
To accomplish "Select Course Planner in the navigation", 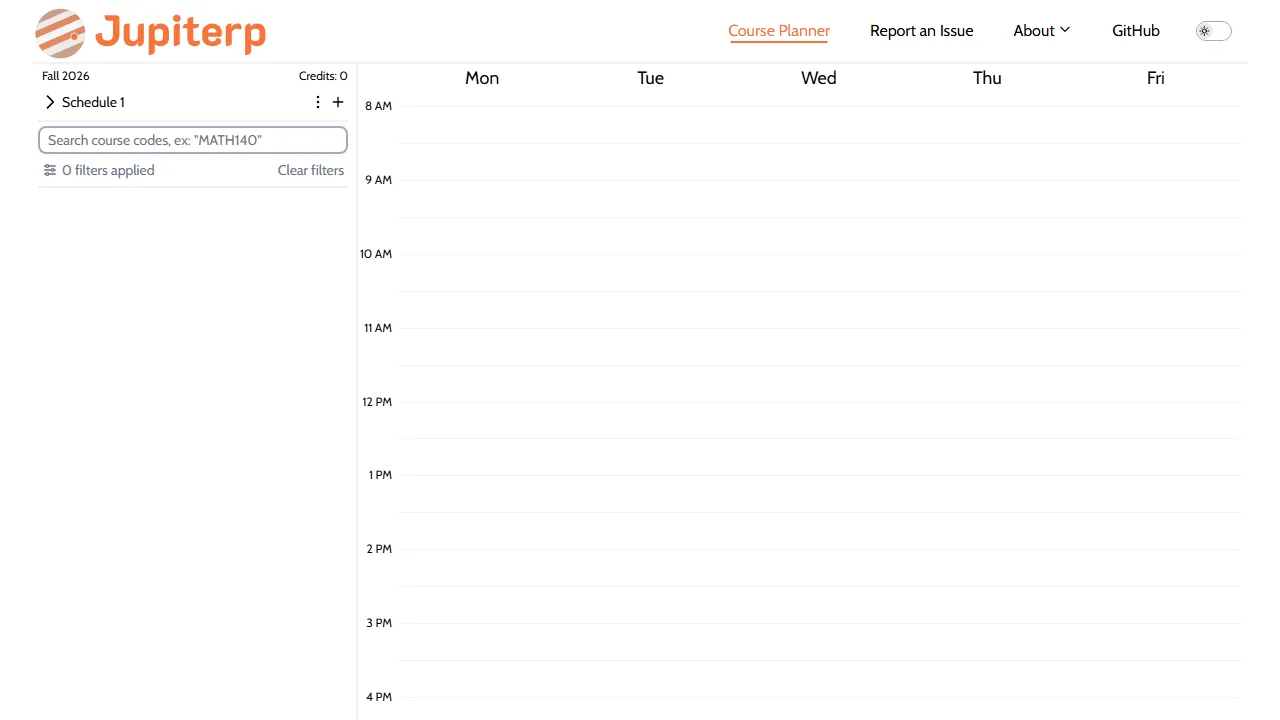I will click(x=779, y=30).
